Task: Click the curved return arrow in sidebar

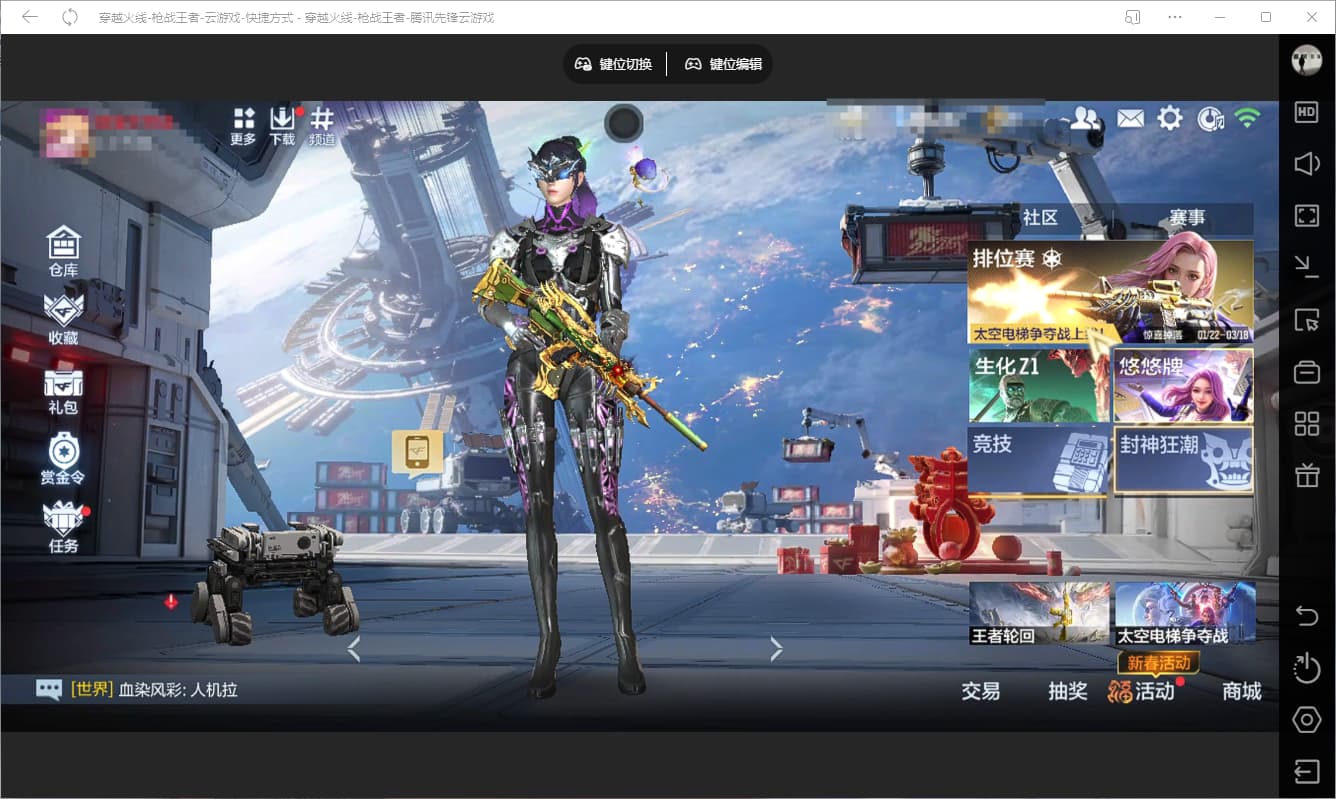Action: 1307,616
